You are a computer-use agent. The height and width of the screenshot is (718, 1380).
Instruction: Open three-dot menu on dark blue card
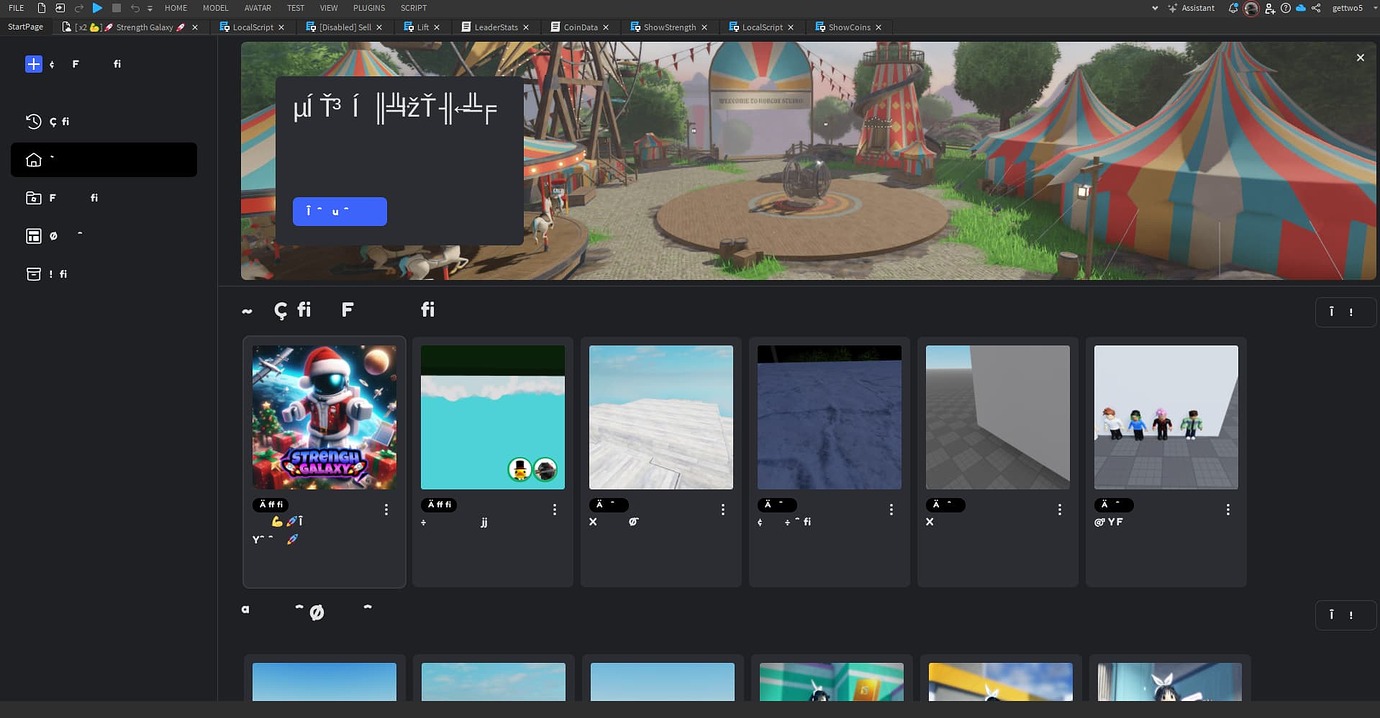click(891, 510)
